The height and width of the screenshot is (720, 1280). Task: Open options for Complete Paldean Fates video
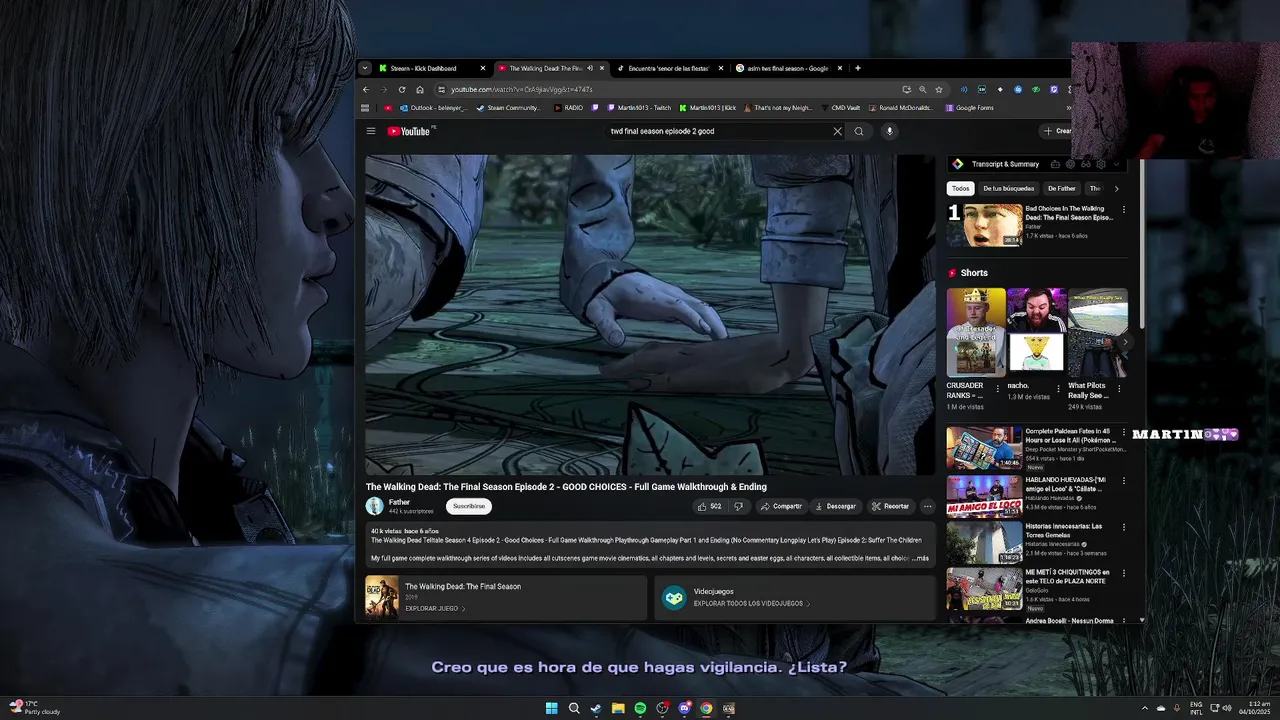pyautogui.click(x=1123, y=433)
